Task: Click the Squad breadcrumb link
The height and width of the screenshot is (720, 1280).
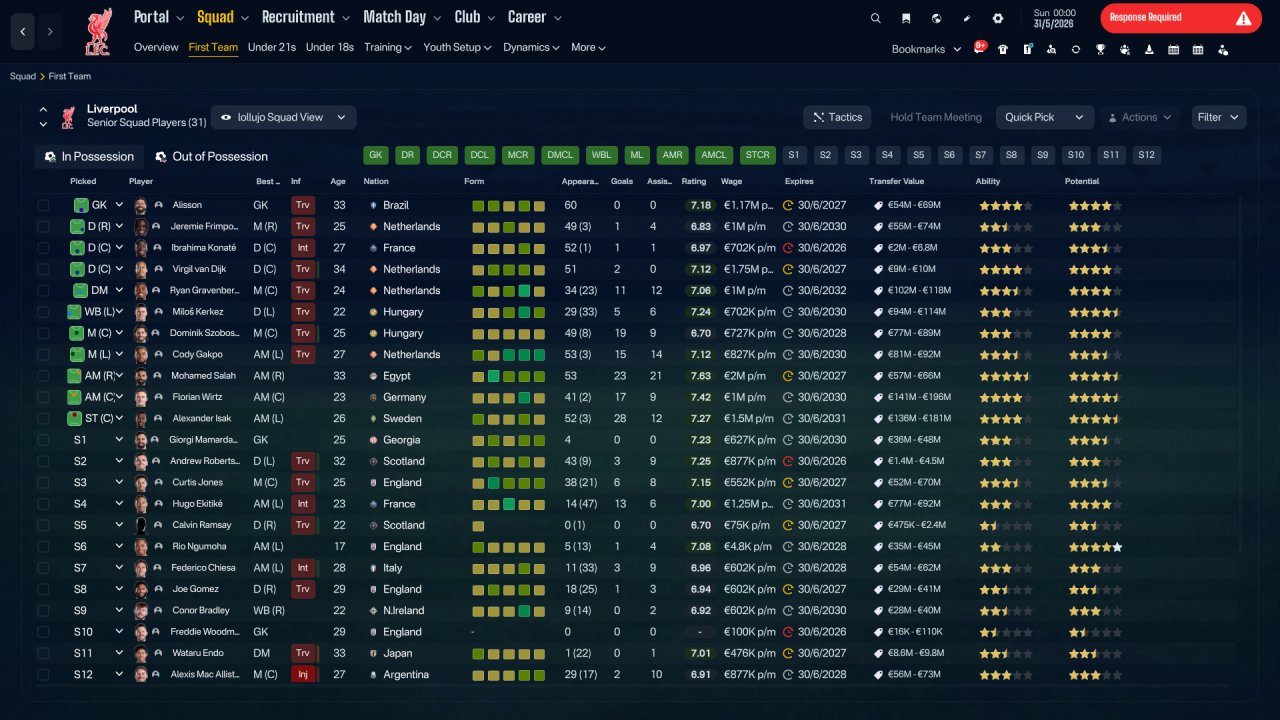Action: coord(23,76)
